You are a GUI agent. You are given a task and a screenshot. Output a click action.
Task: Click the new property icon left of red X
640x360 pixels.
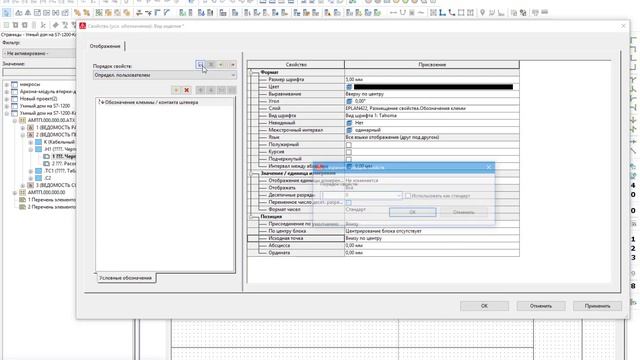click(x=176, y=90)
